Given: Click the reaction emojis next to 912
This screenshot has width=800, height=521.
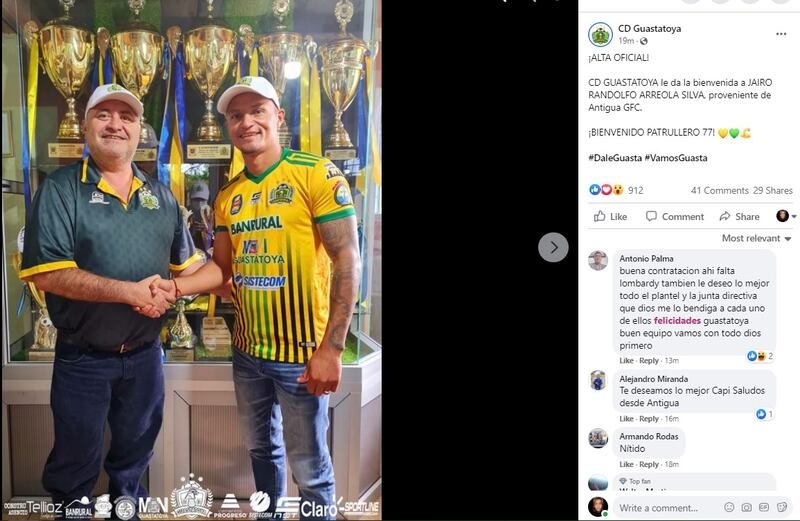Looking at the screenshot, I should click(x=606, y=190).
